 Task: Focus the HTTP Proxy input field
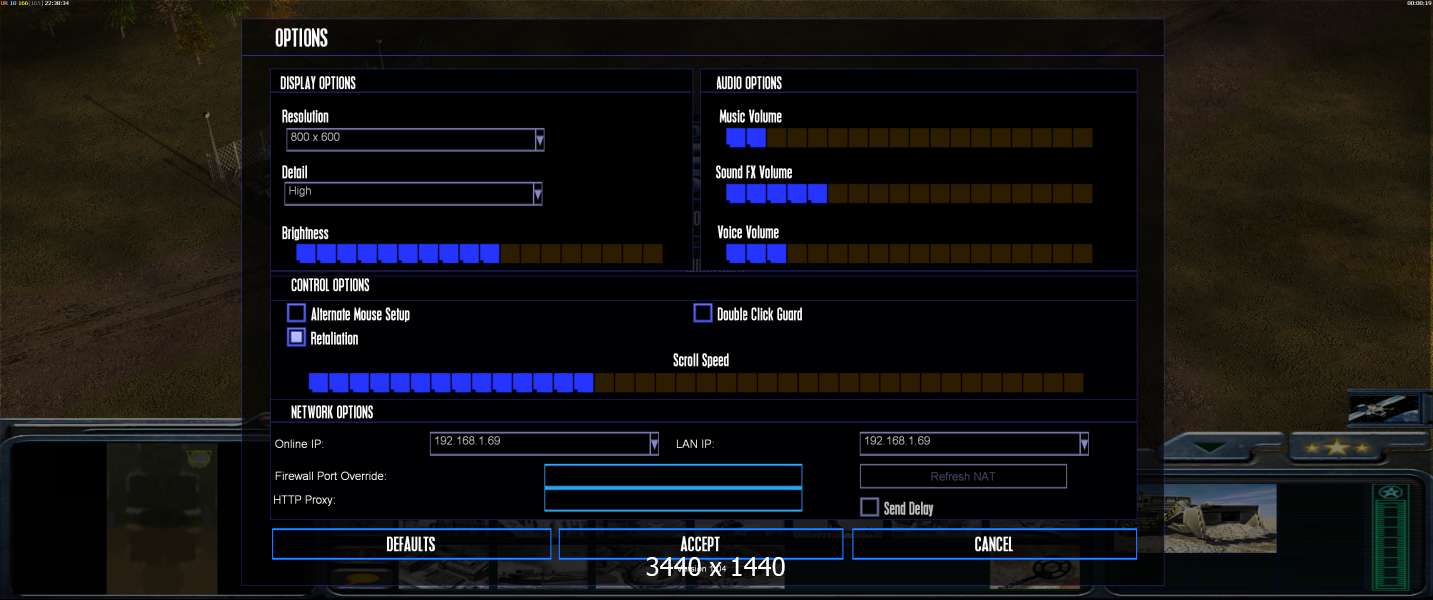point(673,500)
